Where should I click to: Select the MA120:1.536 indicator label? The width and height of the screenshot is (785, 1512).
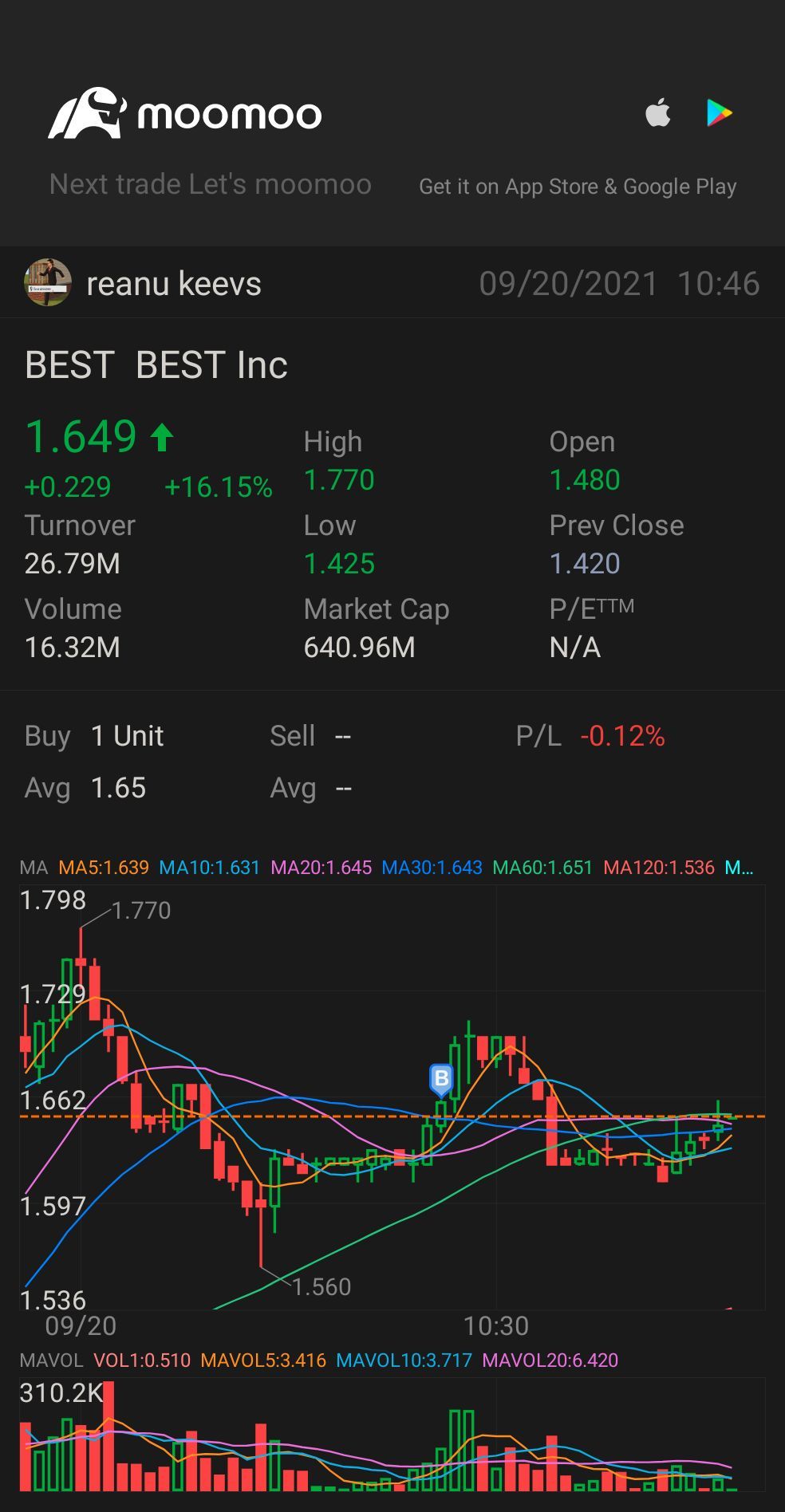[659, 868]
